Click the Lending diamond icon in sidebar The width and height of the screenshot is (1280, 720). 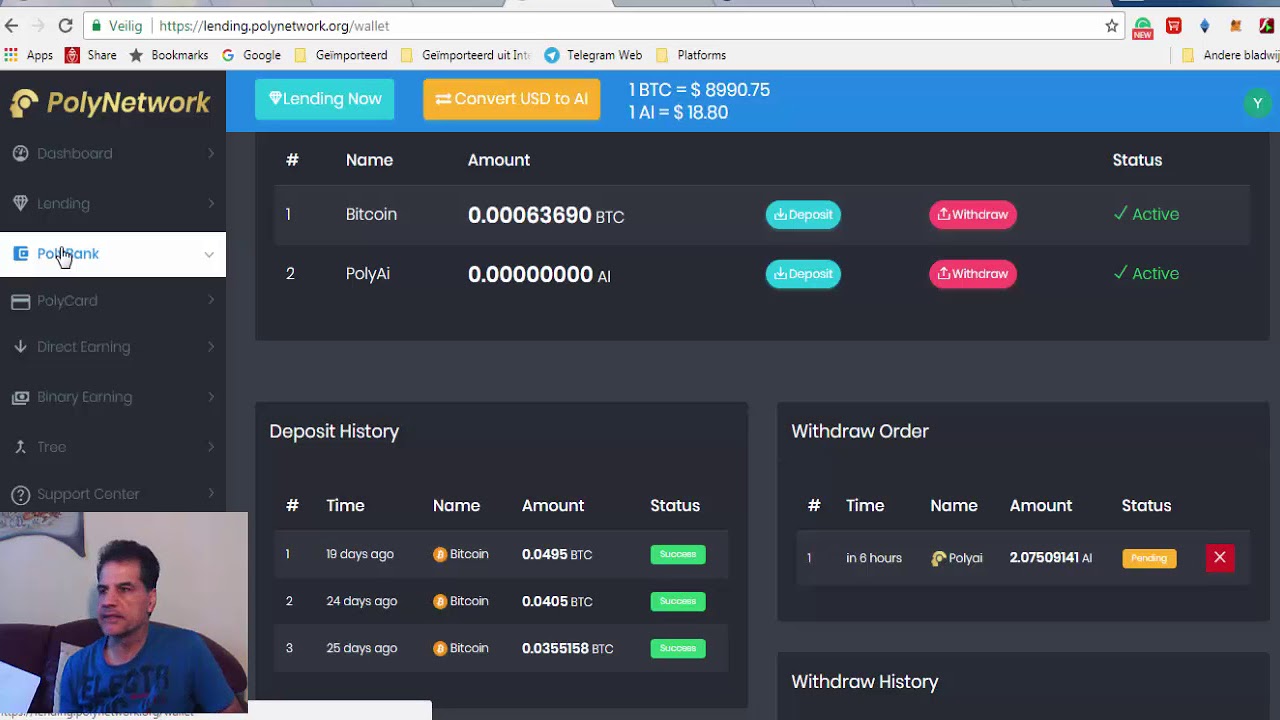pyautogui.click(x=20, y=203)
